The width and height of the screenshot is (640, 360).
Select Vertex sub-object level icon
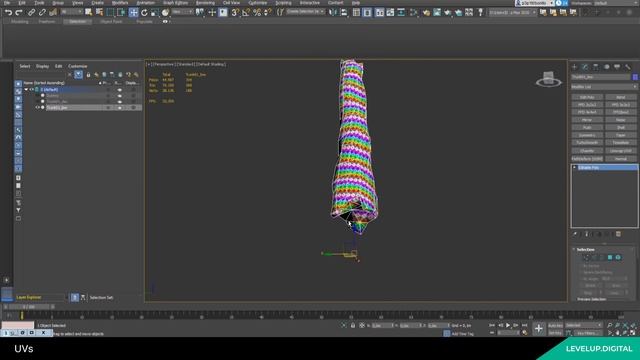586,257
